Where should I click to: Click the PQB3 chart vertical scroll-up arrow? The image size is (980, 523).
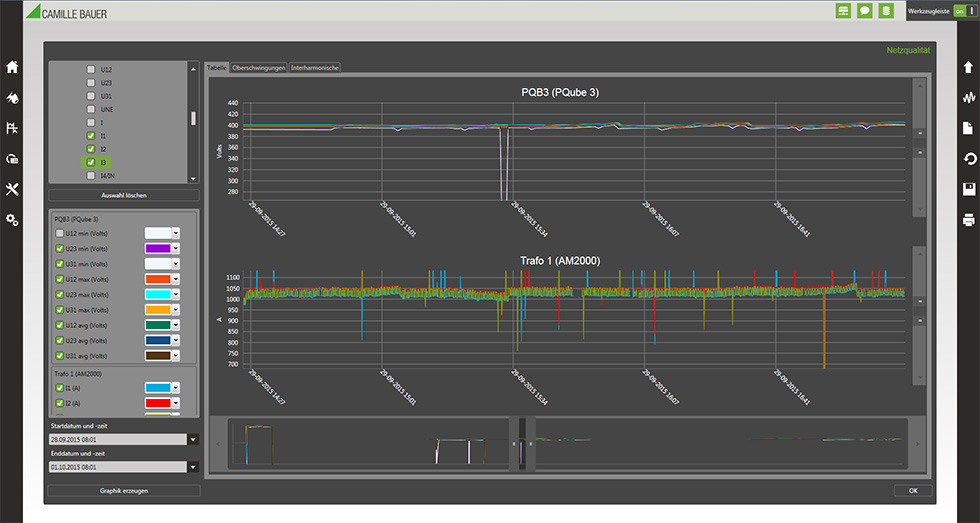click(919, 86)
